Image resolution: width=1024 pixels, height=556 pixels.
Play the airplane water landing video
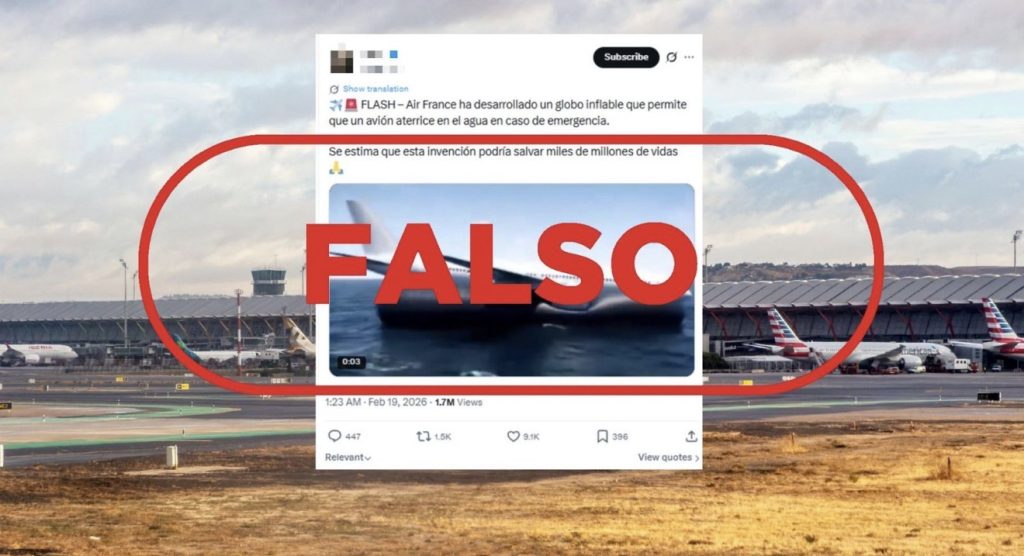point(511,280)
